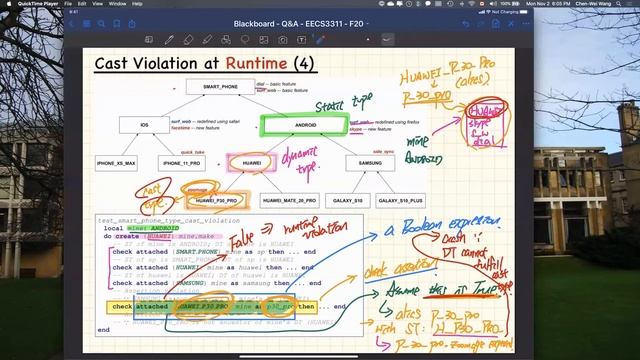Click the test_smart_phone_type_cast_violation heading
Image resolution: width=640 pixels, height=360 pixels.
pos(169,220)
